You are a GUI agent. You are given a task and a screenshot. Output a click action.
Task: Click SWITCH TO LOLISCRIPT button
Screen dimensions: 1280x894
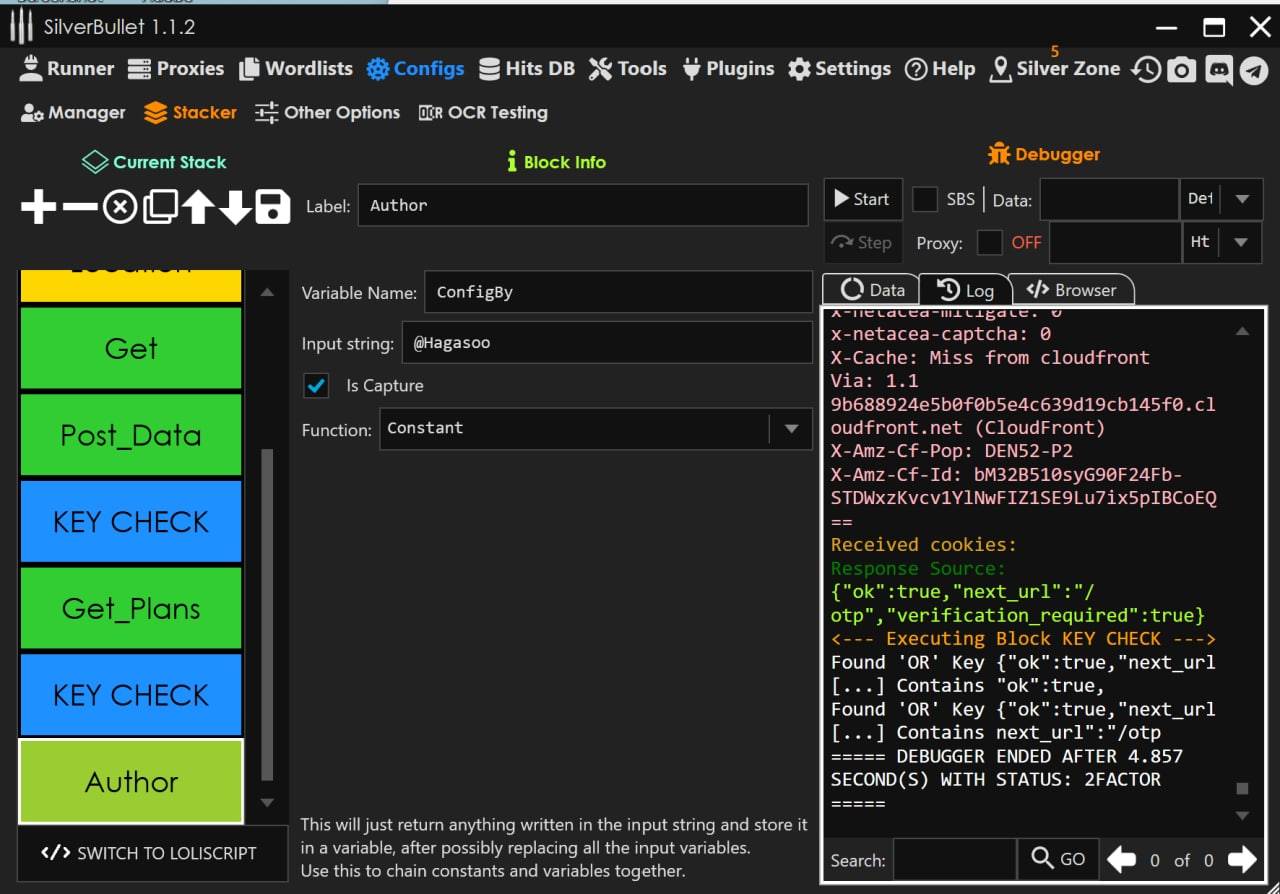point(149,853)
